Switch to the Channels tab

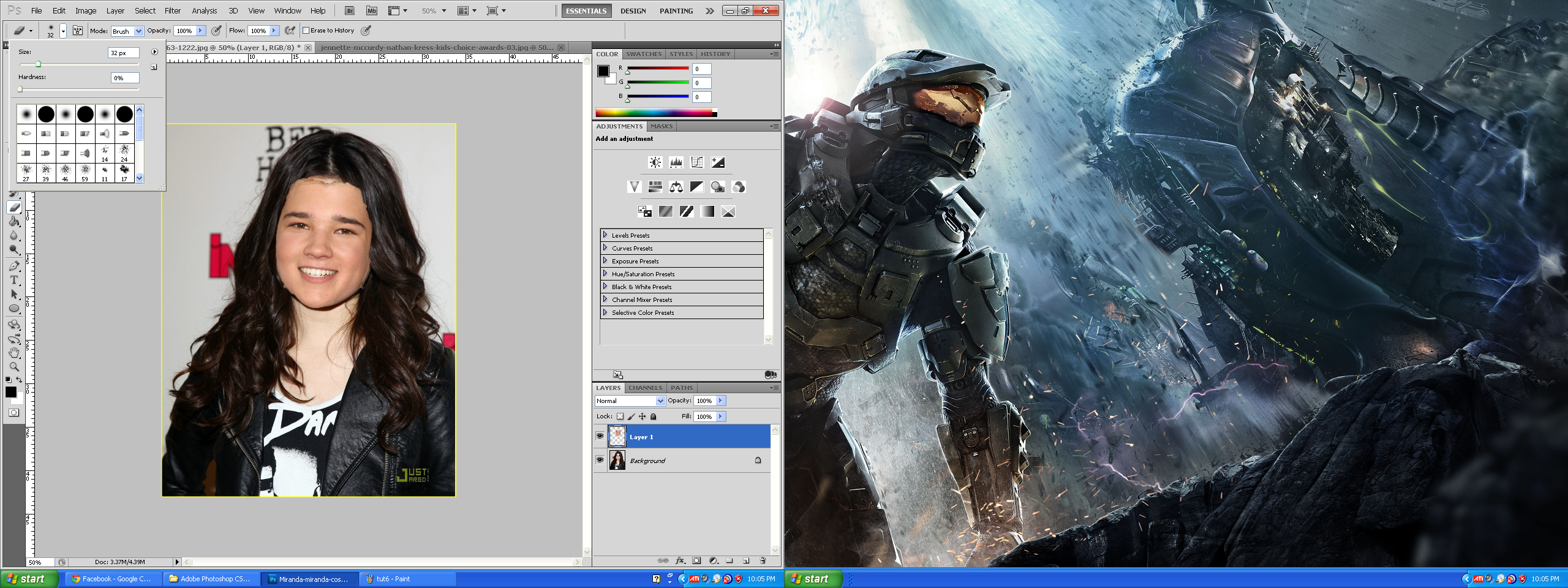coord(645,388)
